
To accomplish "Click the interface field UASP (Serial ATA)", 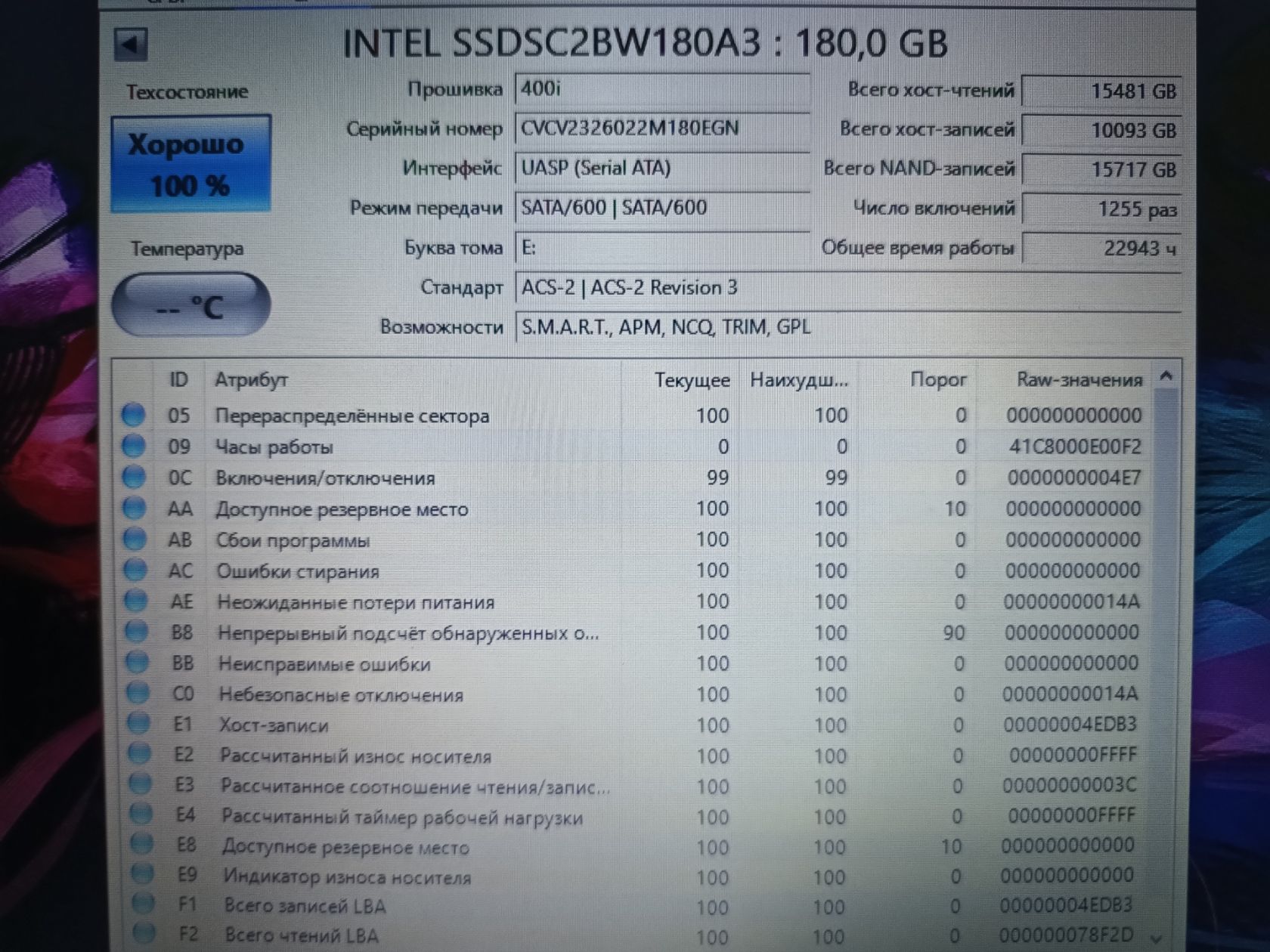I will (x=662, y=168).
